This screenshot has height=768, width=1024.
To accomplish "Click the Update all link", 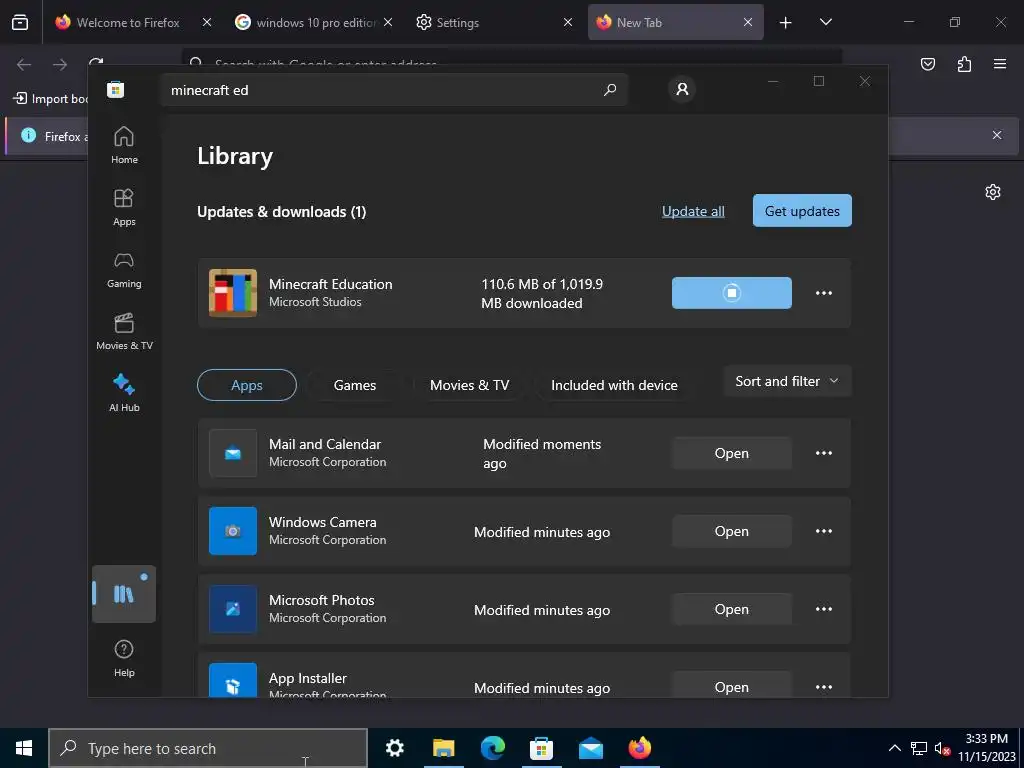I will (693, 211).
